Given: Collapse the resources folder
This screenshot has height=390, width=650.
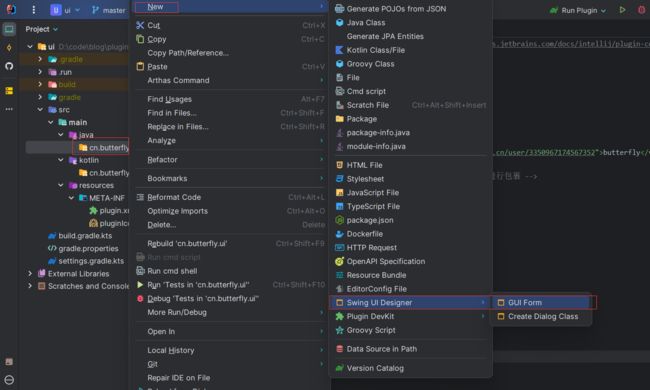Looking at the screenshot, I should 61,185.
